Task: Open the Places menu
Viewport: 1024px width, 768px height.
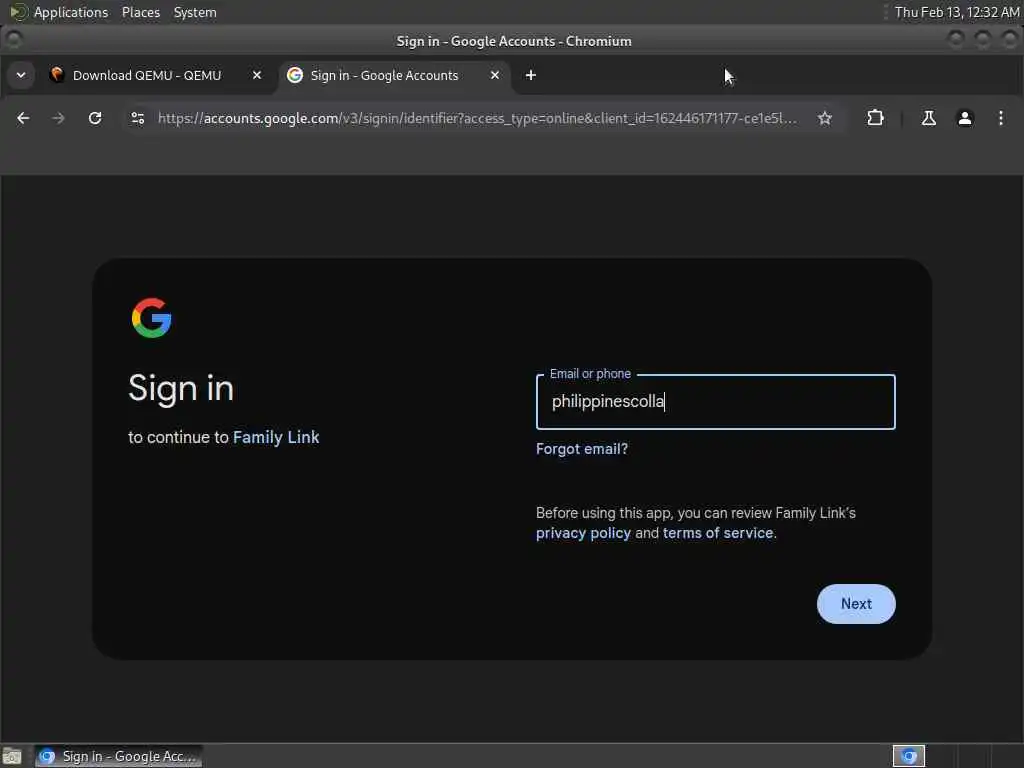Action: point(140,12)
